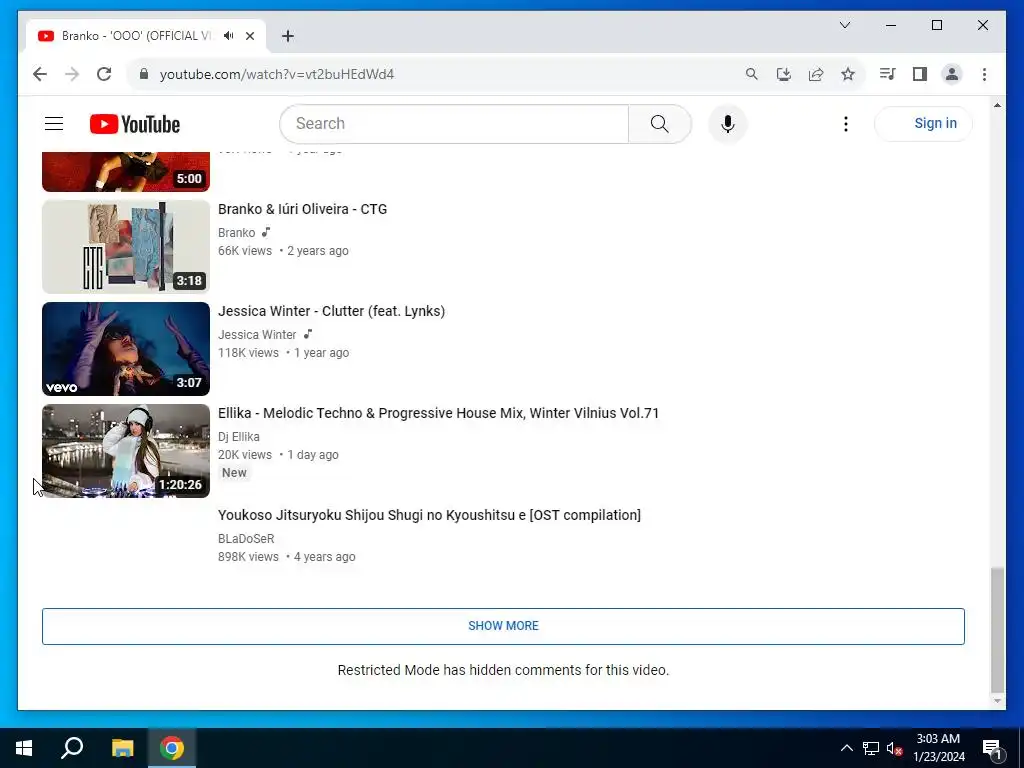This screenshot has width=1024, height=768.
Task: Sign in to YouTube
Action: tap(923, 123)
